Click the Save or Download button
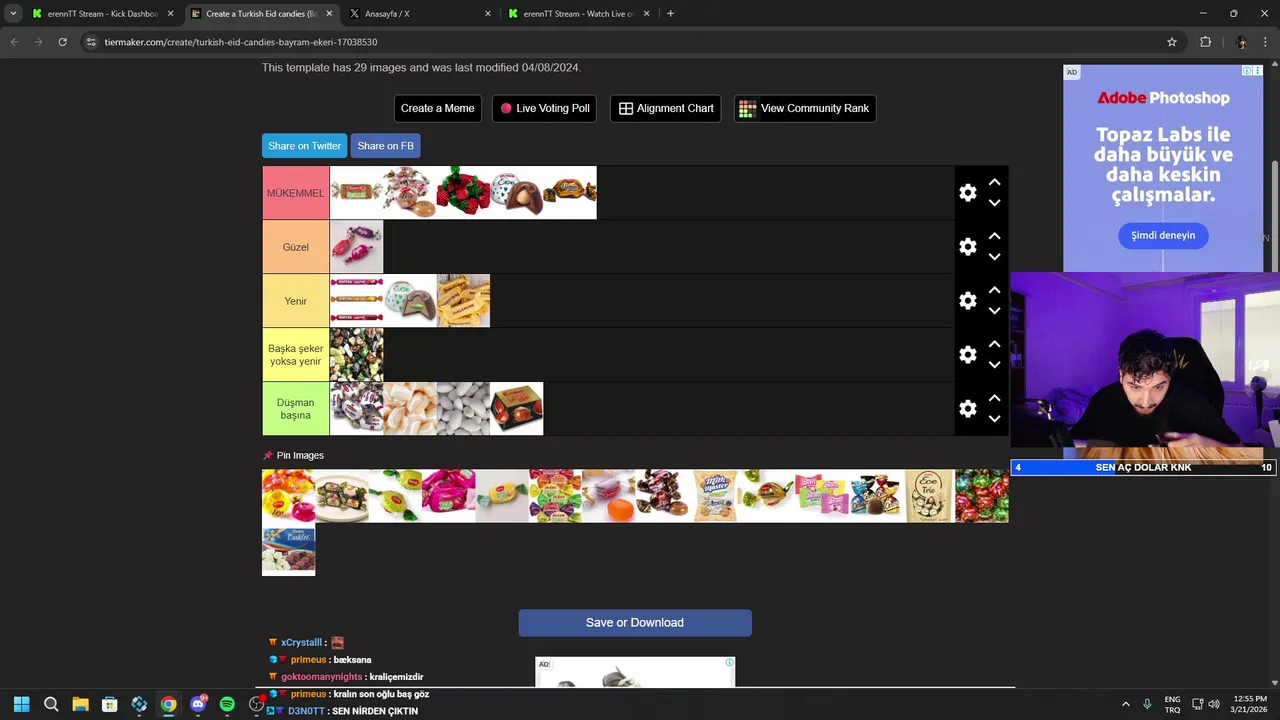This screenshot has height=720, width=1280. pyautogui.click(x=635, y=623)
